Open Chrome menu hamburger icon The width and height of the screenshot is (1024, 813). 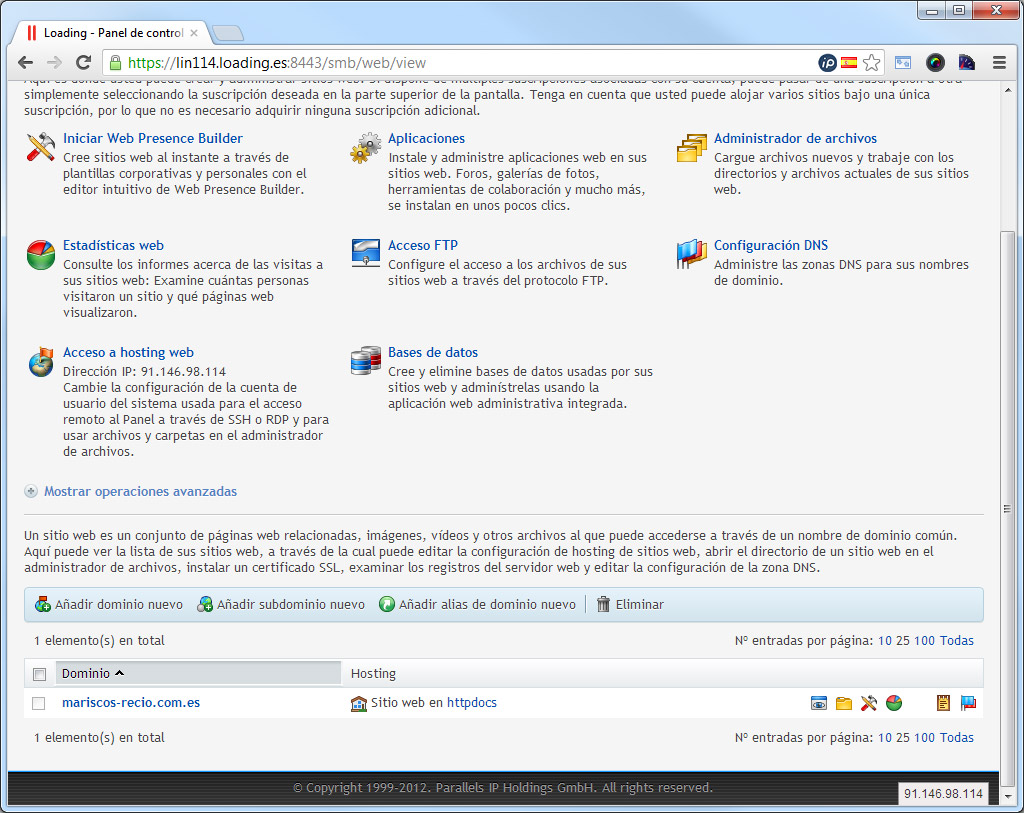[999, 63]
